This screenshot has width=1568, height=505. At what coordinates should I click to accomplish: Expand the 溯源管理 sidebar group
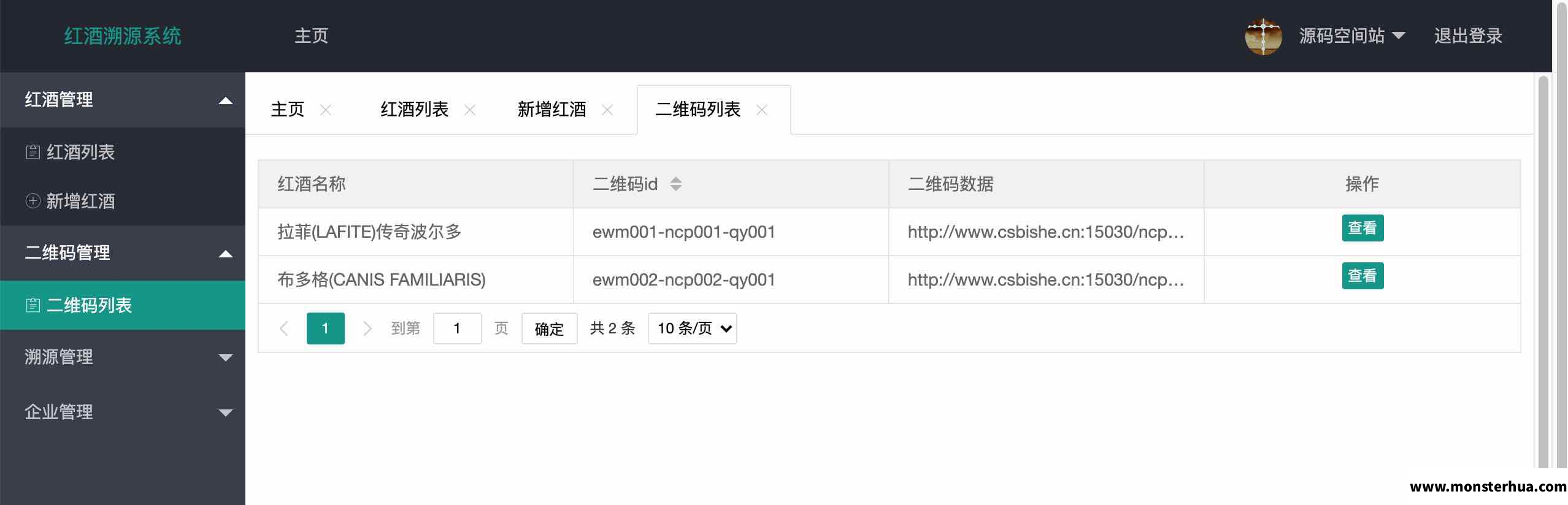point(123,357)
